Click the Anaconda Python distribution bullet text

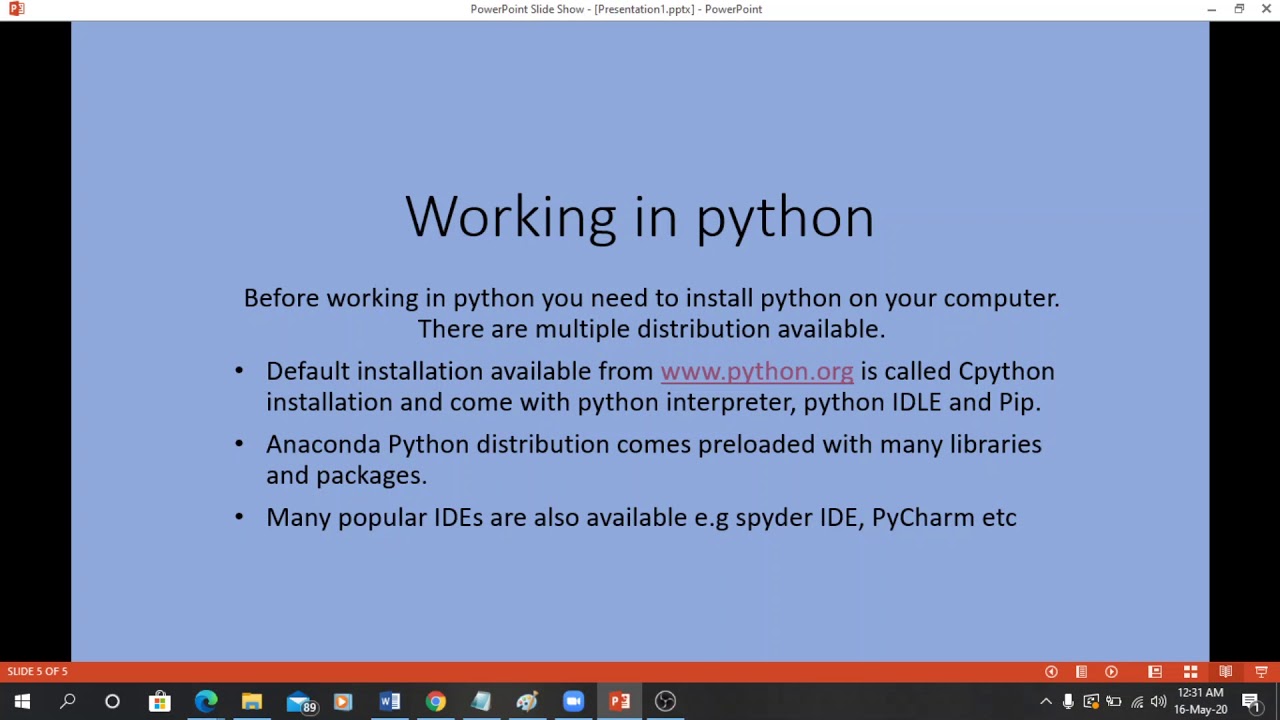pos(654,459)
